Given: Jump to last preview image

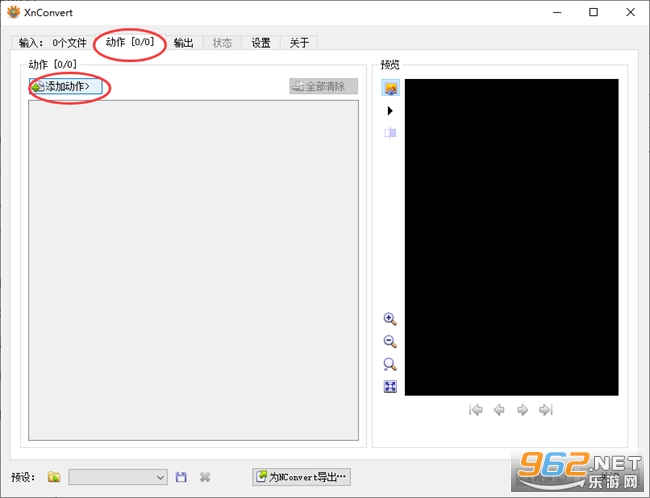Looking at the screenshot, I should pyautogui.click(x=546, y=410).
